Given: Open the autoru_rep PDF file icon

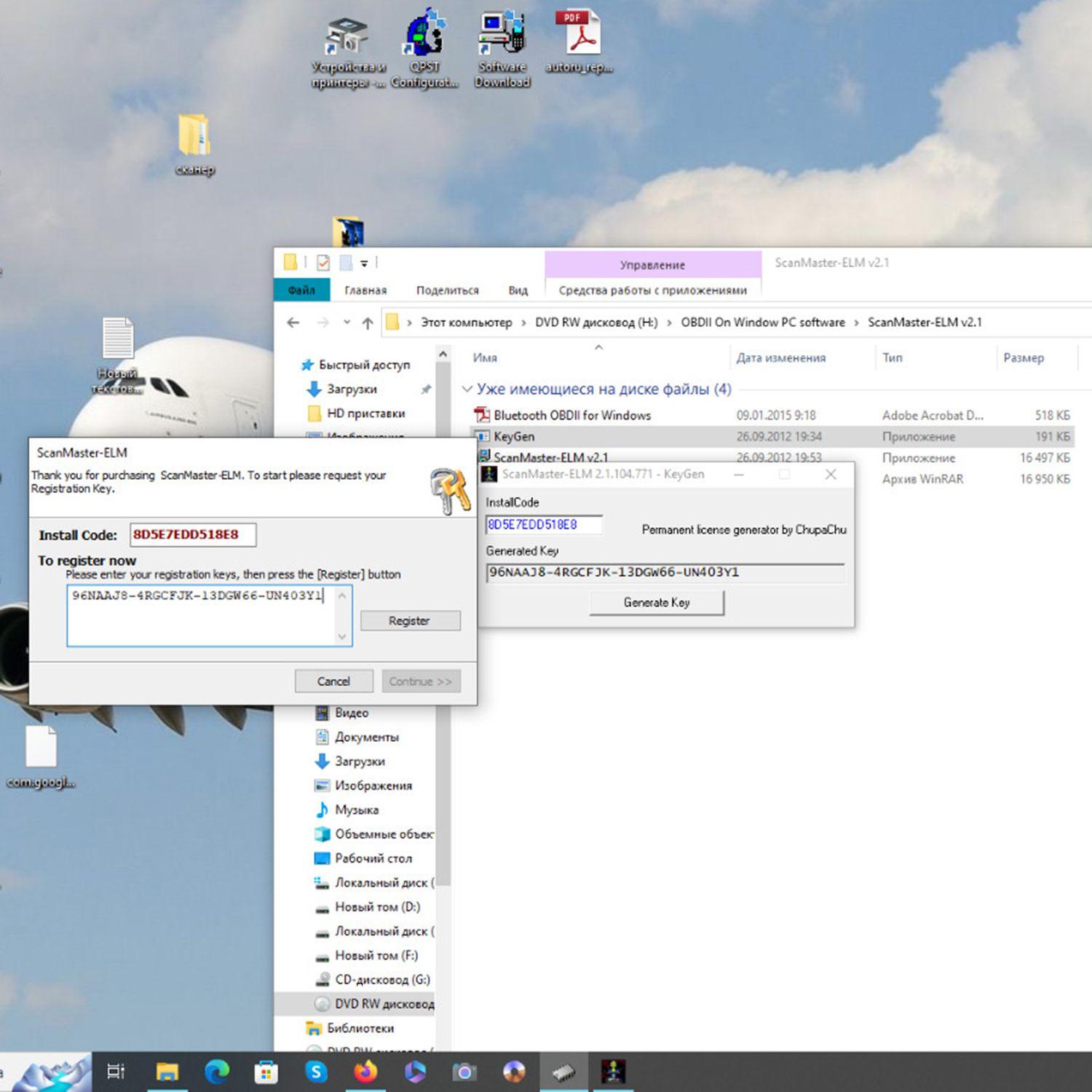Looking at the screenshot, I should pos(579,42).
